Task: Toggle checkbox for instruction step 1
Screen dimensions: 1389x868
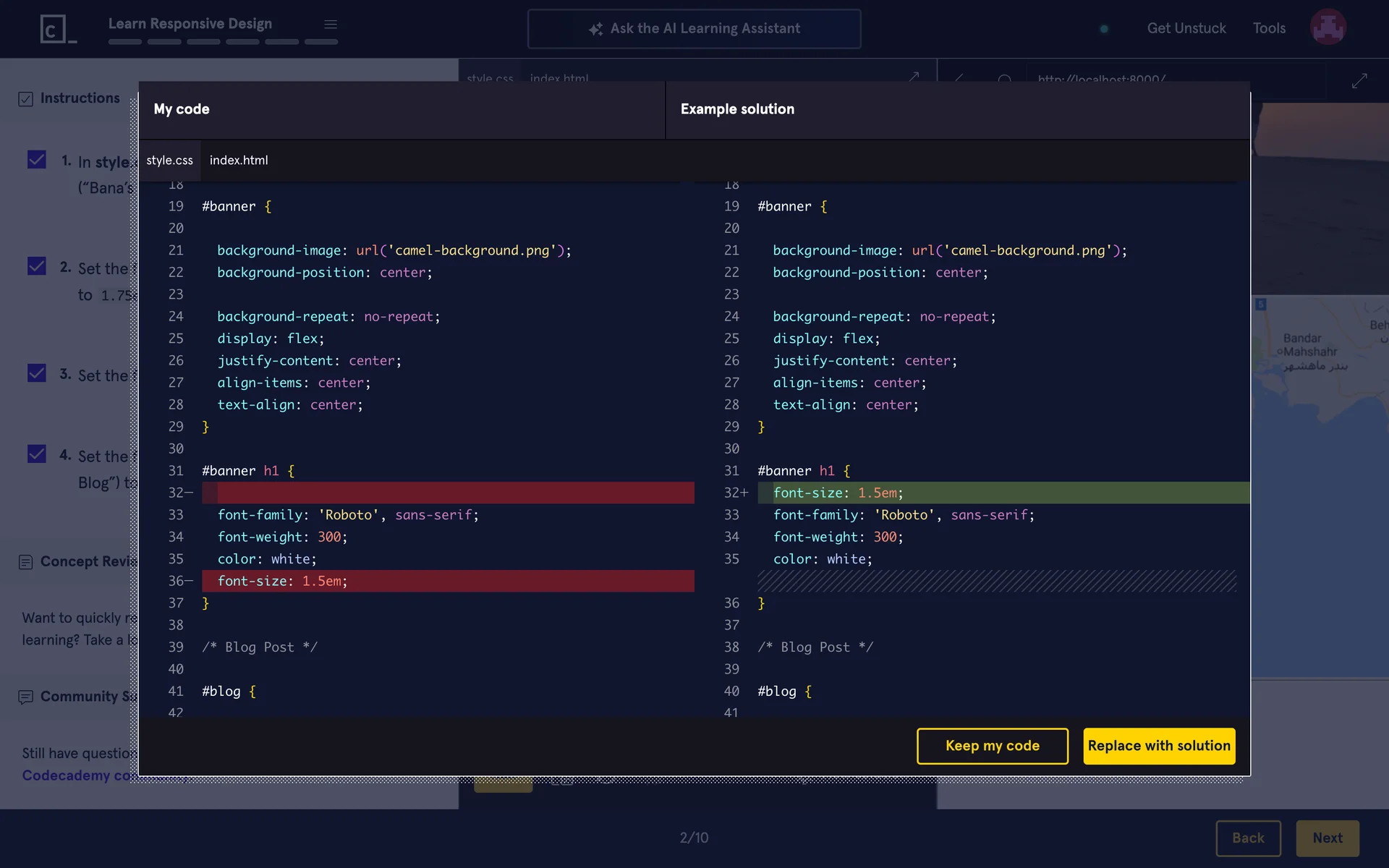Action: [37, 160]
